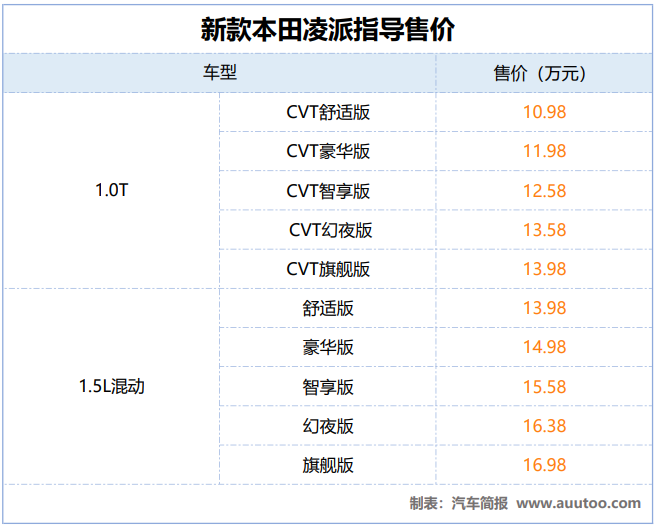Click the title 新款本田凌派指导售价
The width and height of the screenshot is (655, 527).
pyautogui.click(x=328, y=29)
